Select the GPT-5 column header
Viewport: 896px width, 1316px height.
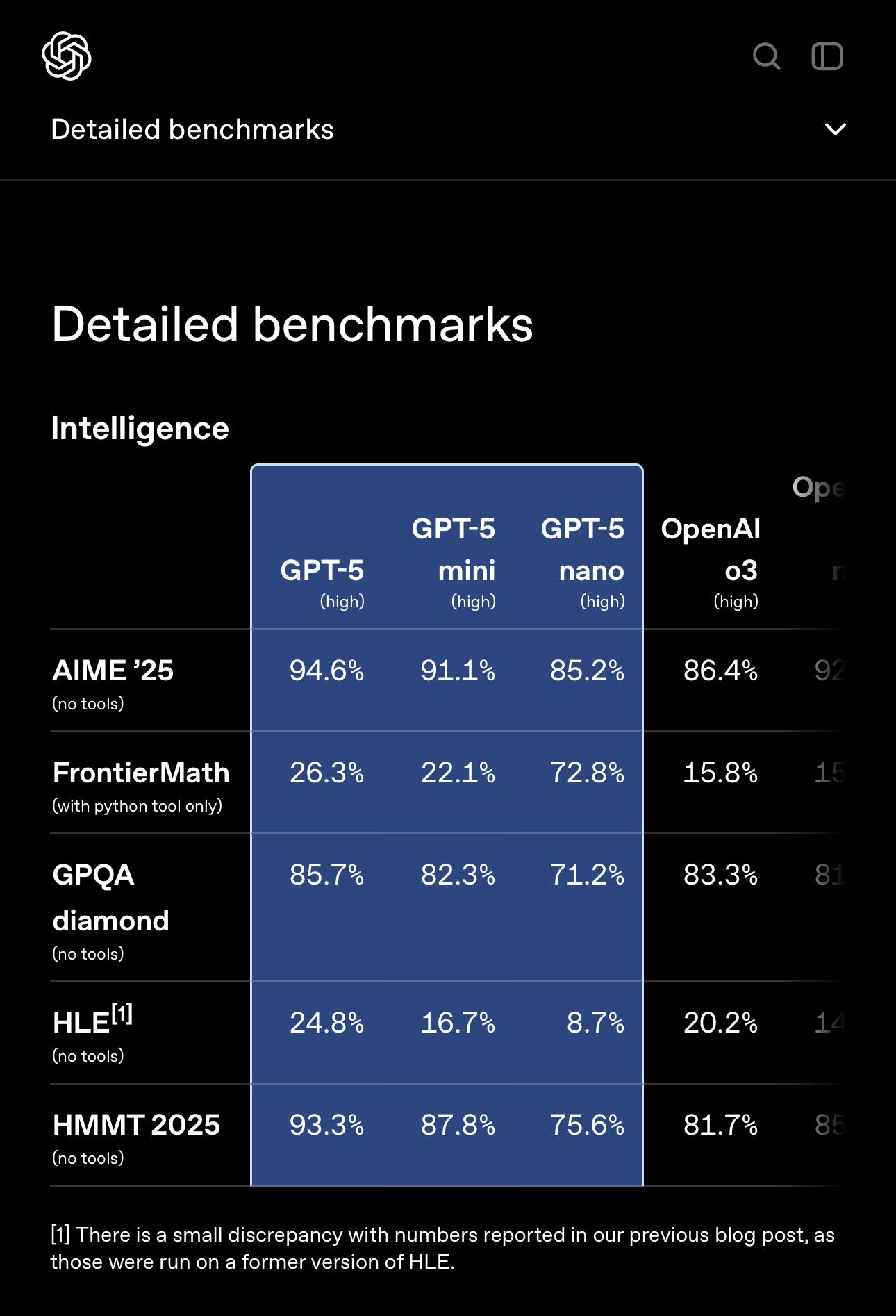click(322, 570)
